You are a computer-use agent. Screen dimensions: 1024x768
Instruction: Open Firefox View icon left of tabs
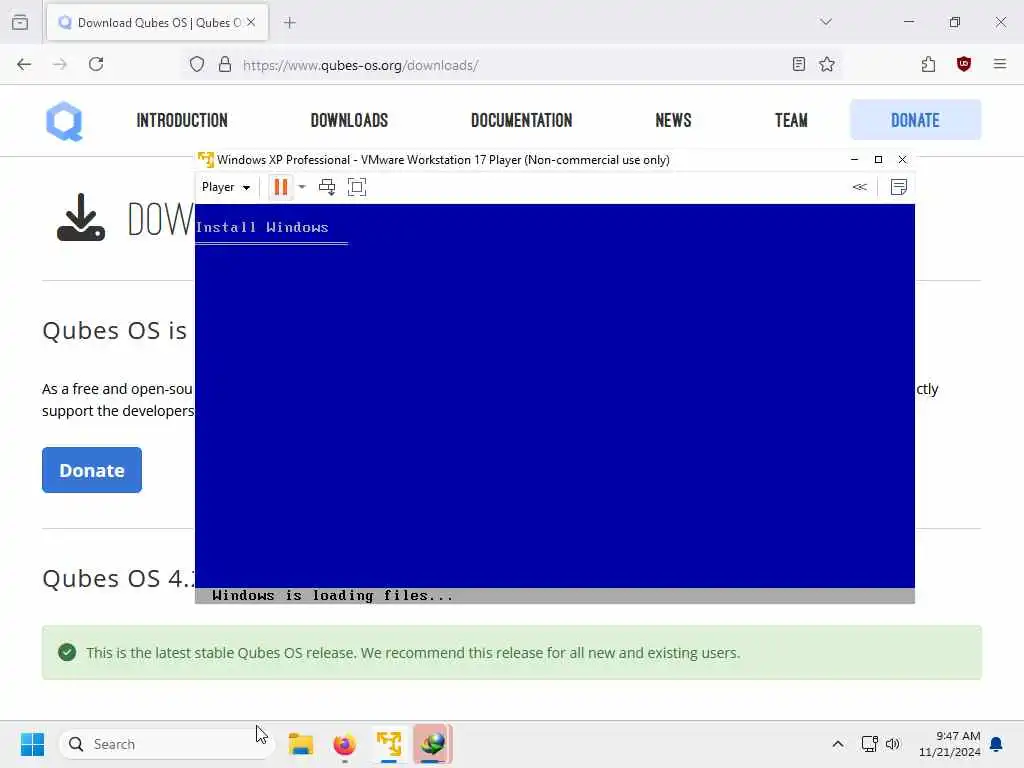click(x=20, y=22)
